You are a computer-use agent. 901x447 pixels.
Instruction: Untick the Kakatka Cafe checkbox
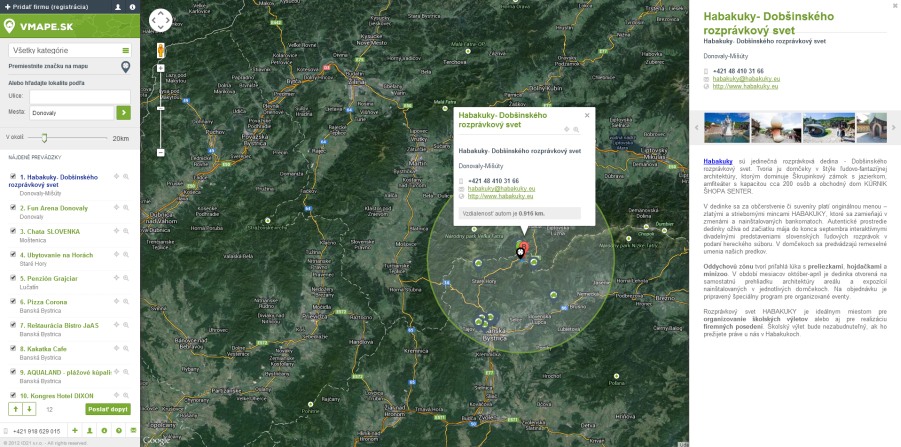tap(13, 348)
